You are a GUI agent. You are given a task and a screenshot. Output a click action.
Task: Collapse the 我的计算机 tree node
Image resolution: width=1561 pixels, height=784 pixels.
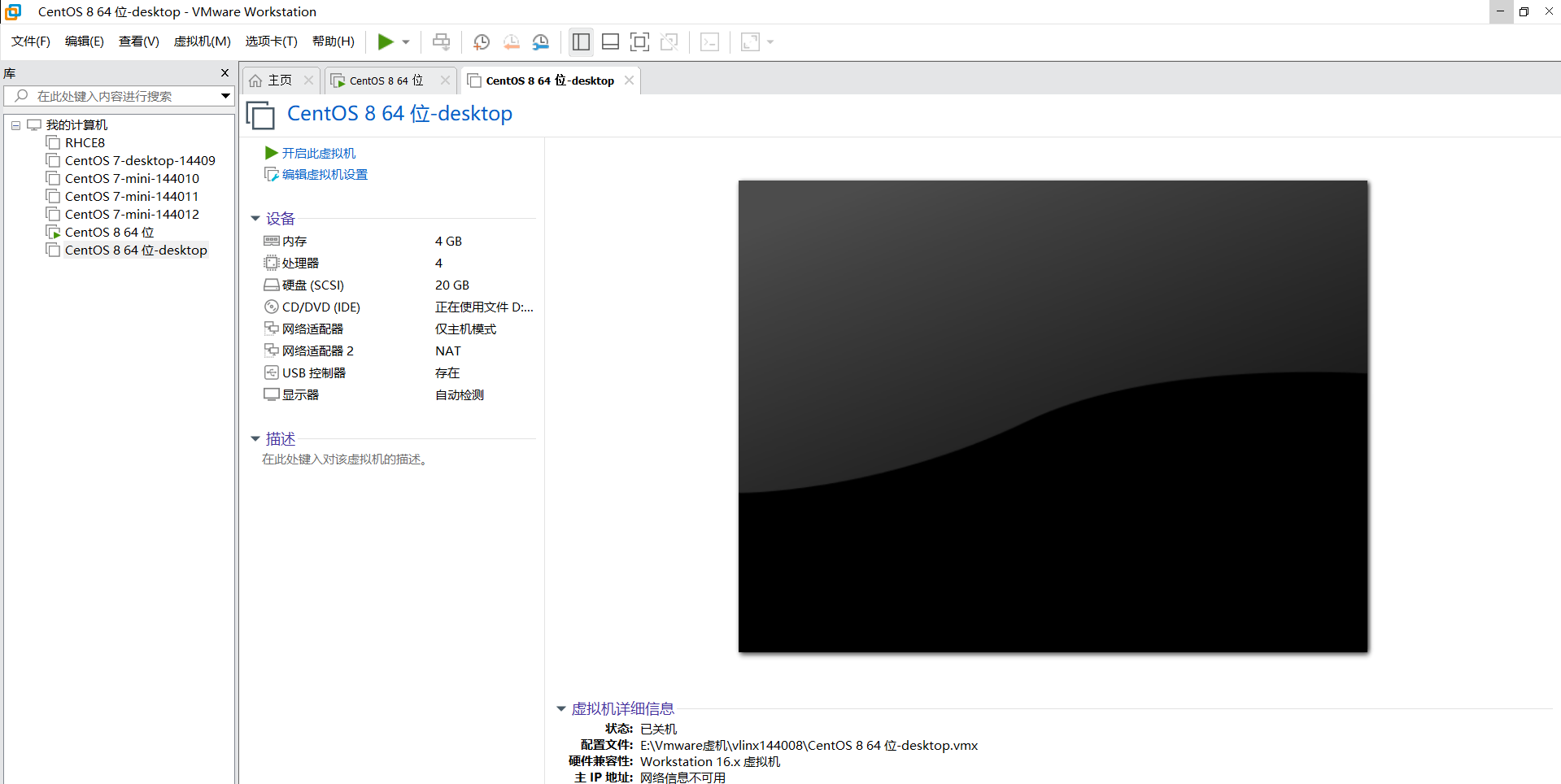click(x=15, y=124)
